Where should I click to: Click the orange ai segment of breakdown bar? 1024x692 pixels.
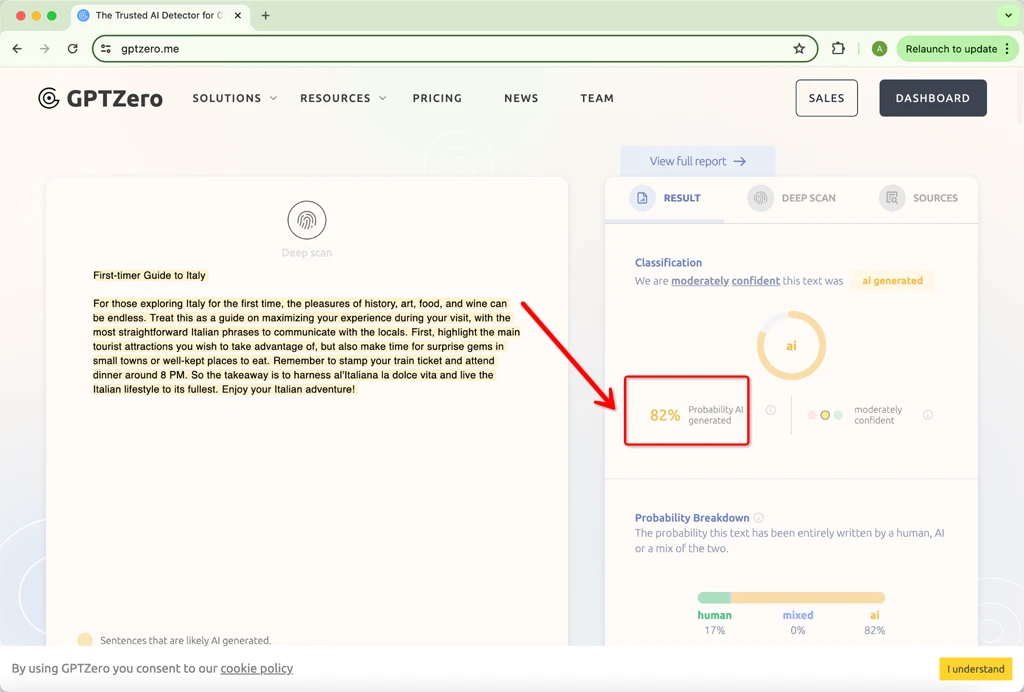808,597
